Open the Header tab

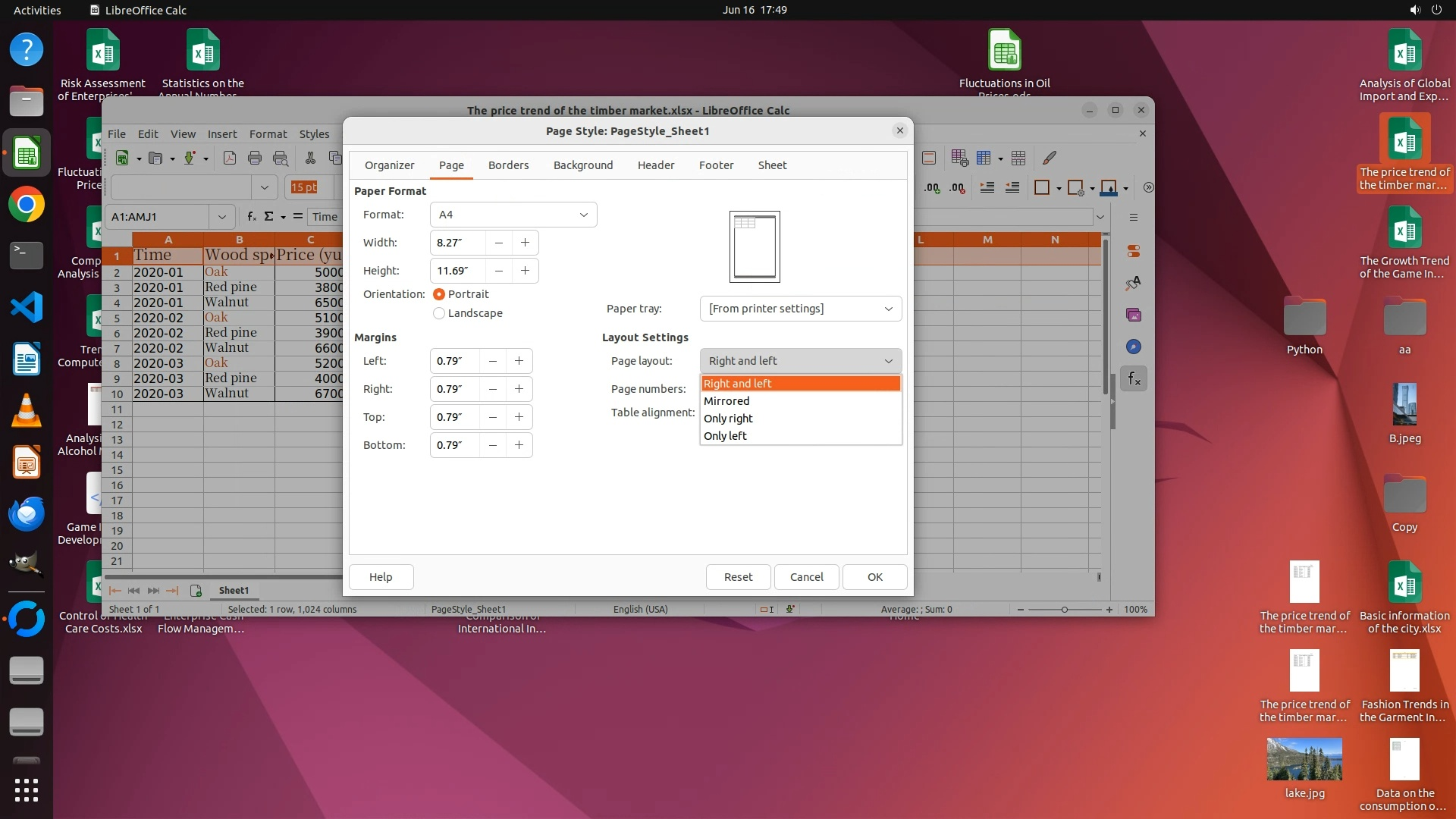[655, 165]
